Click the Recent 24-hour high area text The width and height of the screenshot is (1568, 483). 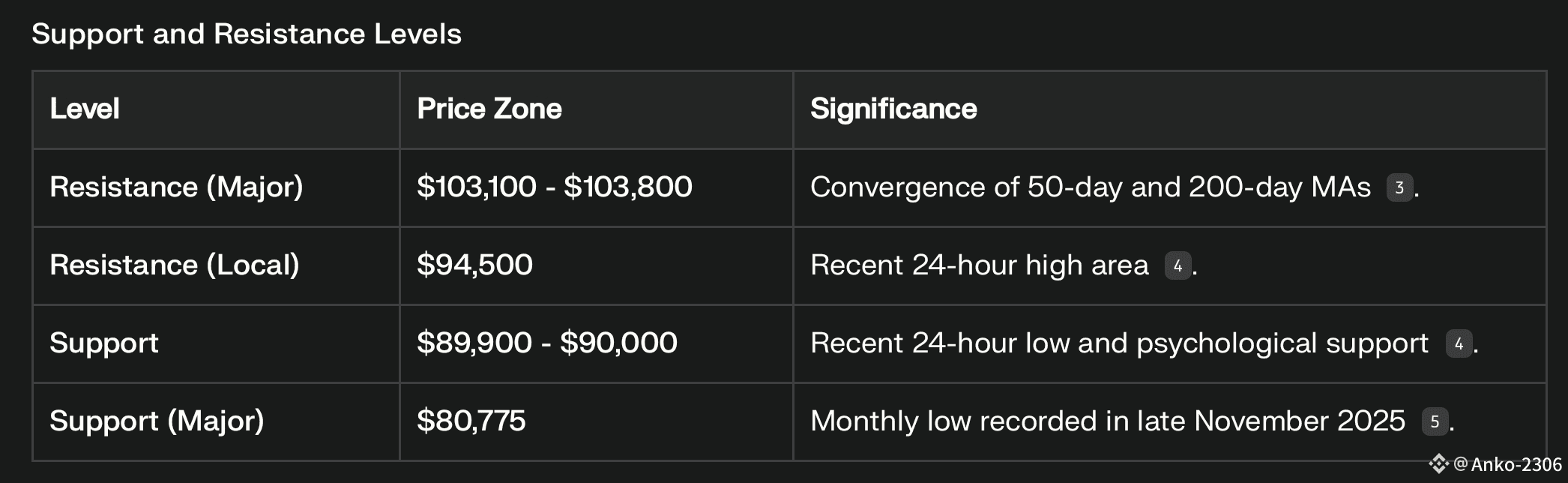[x=979, y=265]
